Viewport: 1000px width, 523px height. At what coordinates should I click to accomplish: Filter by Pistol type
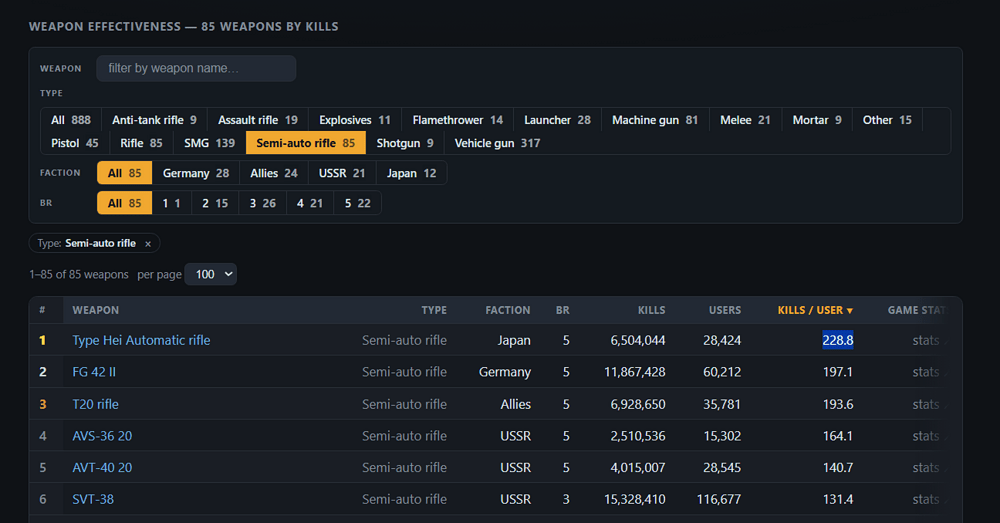click(x=75, y=143)
